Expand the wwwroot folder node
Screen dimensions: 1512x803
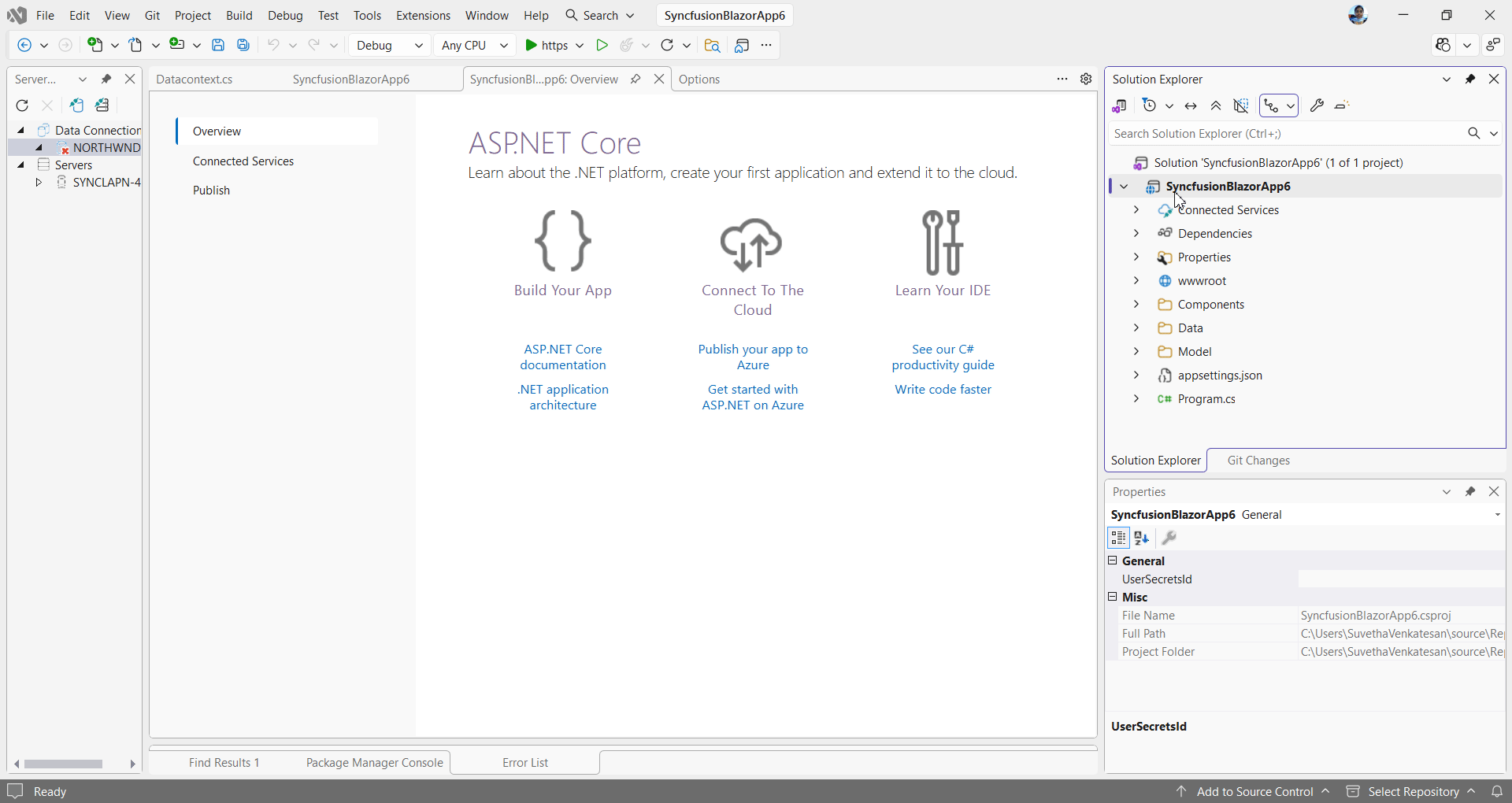tap(1136, 280)
